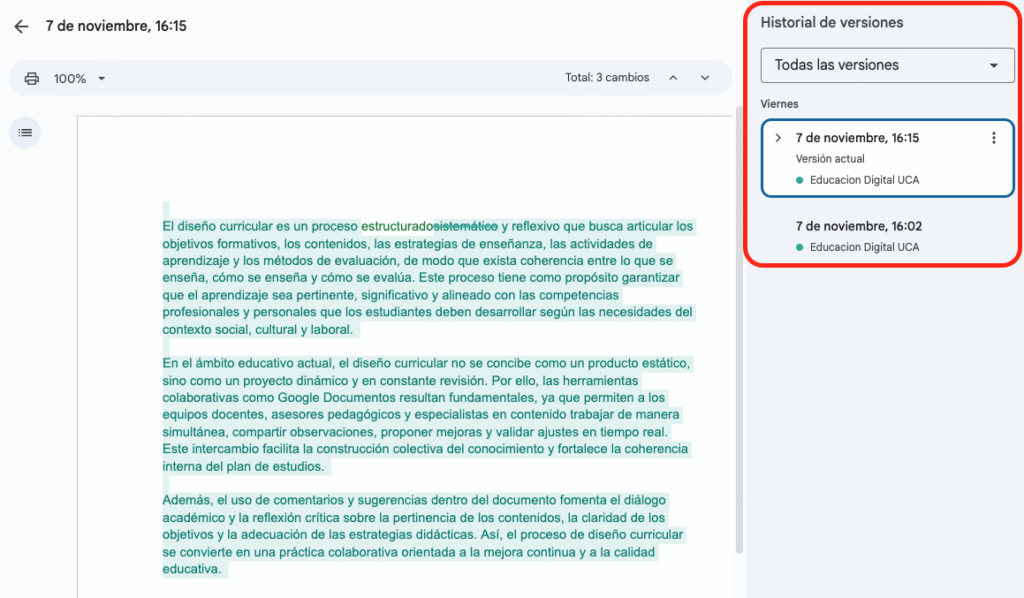Open the Todas las versiones dropdown
Viewport: 1024px width, 598px height.
pyautogui.click(x=887, y=65)
